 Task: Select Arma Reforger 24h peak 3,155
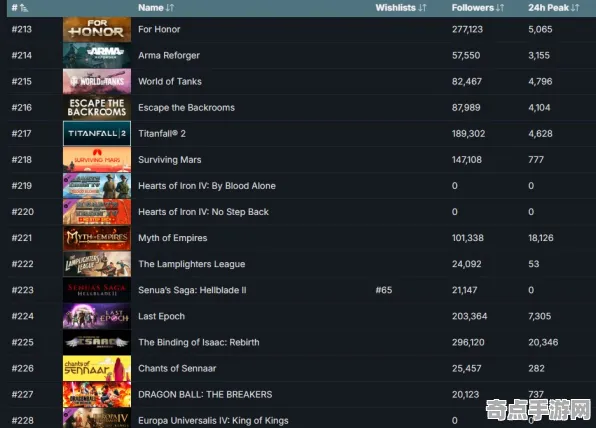[539, 55]
